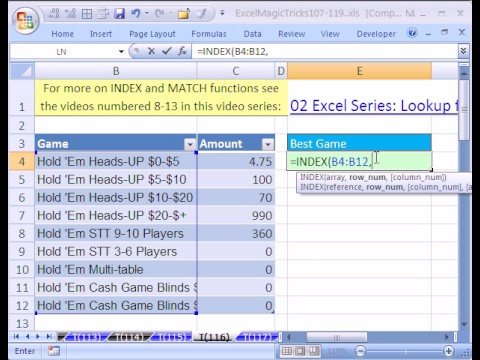This screenshot has width=480, height=360.
Task: Switch to Page Layout view icon
Action: tap(300, 351)
